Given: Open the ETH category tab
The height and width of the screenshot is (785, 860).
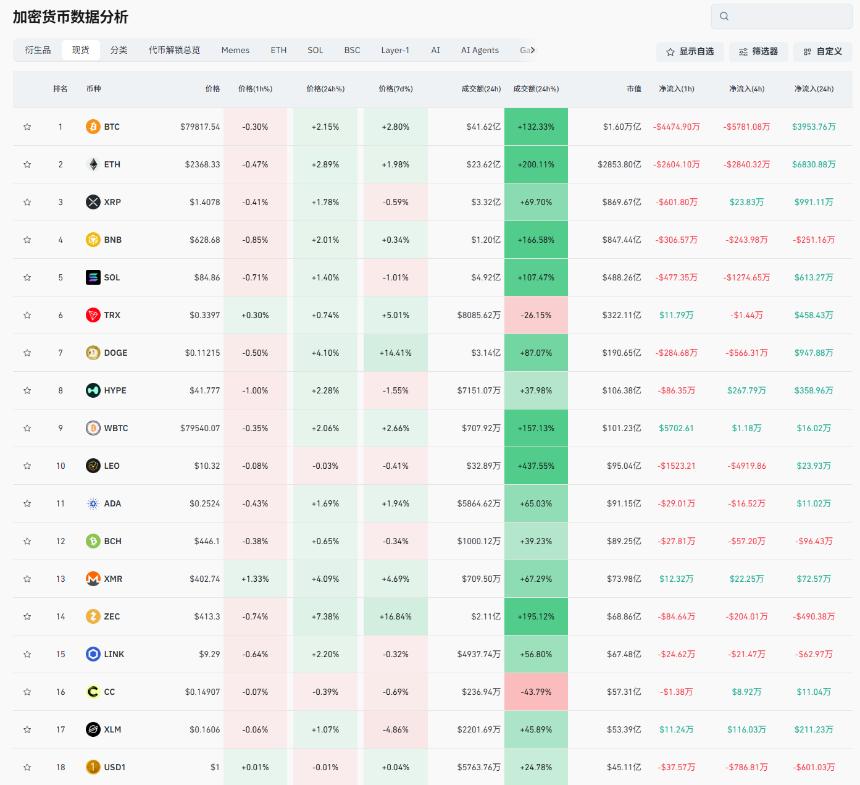Looking at the screenshot, I should [x=279, y=50].
